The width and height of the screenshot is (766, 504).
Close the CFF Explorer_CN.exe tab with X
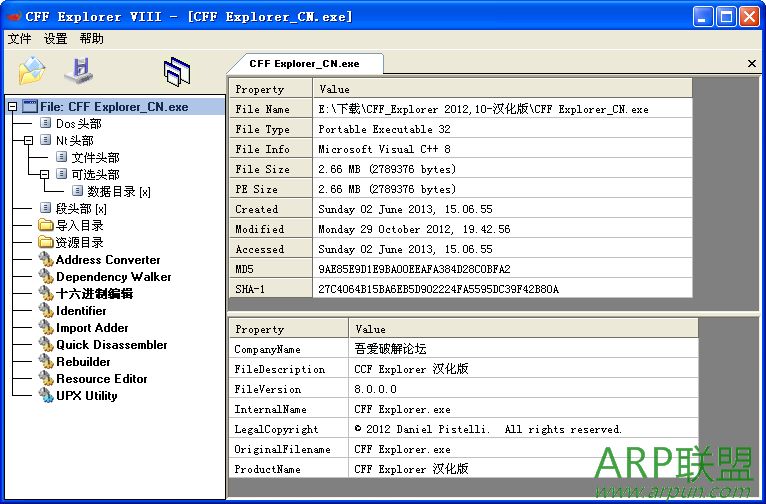pyautogui.click(x=752, y=63)
